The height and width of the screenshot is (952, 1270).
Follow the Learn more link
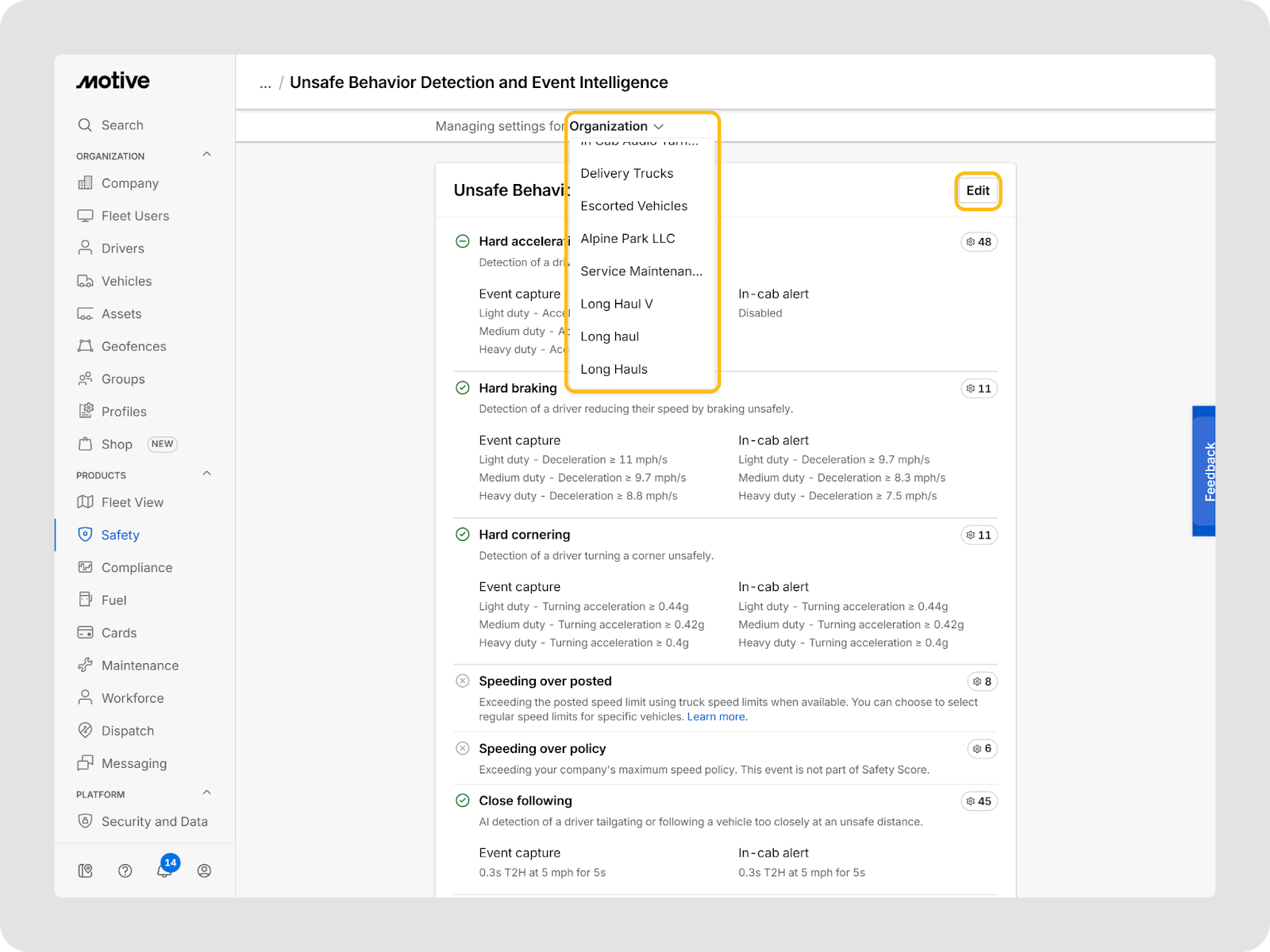[717, 716]
